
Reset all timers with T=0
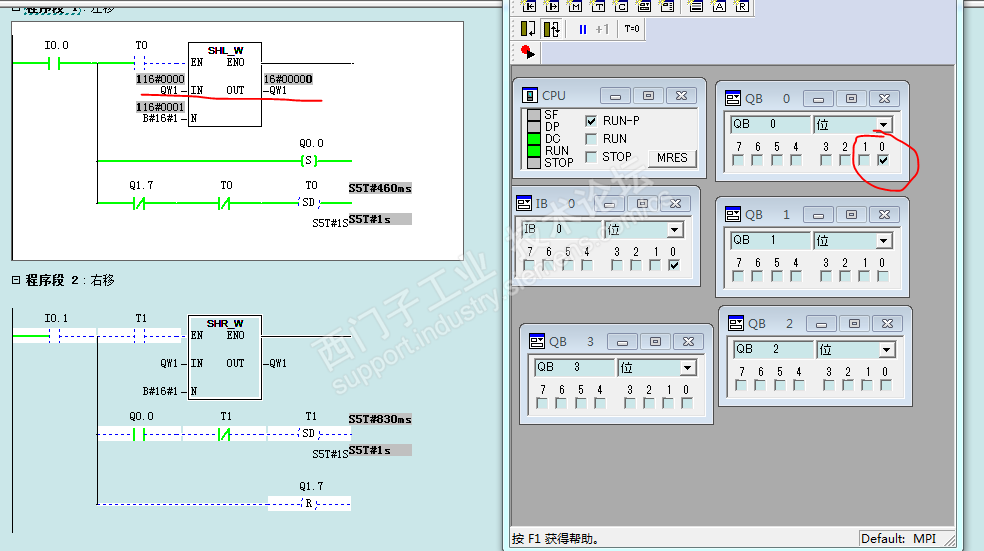(x=632, y=29)
